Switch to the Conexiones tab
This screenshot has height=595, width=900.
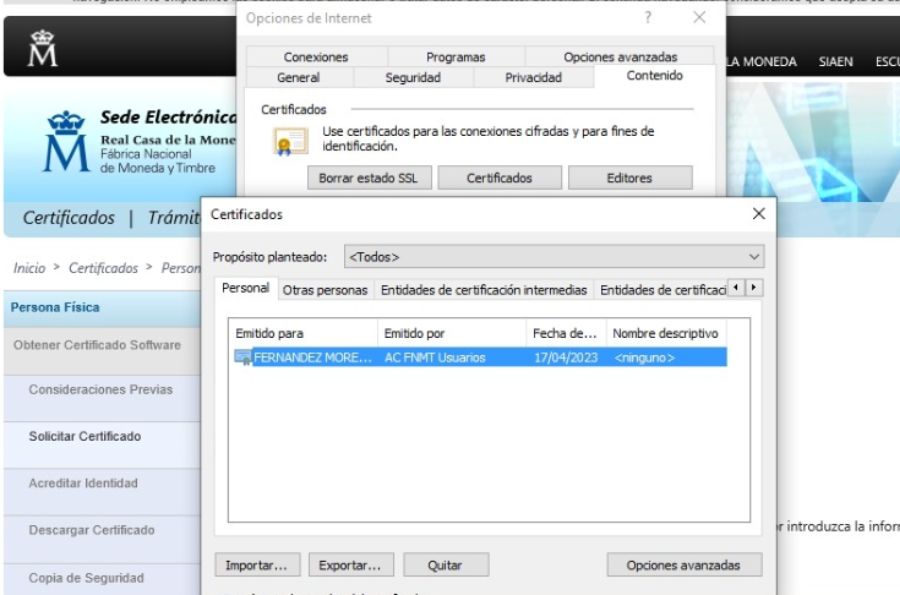[x=316, y=57]
